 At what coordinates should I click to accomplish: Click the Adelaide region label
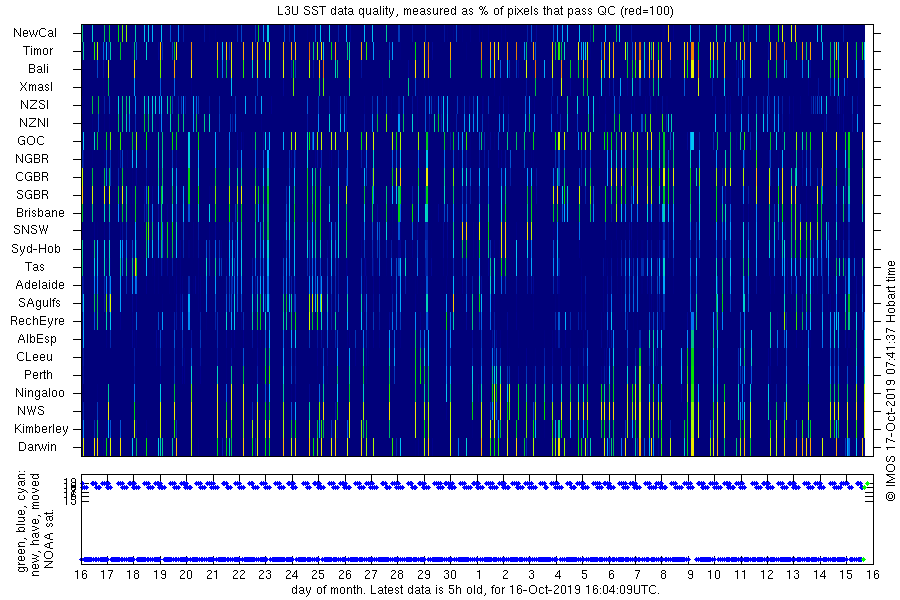click(40, 285)
